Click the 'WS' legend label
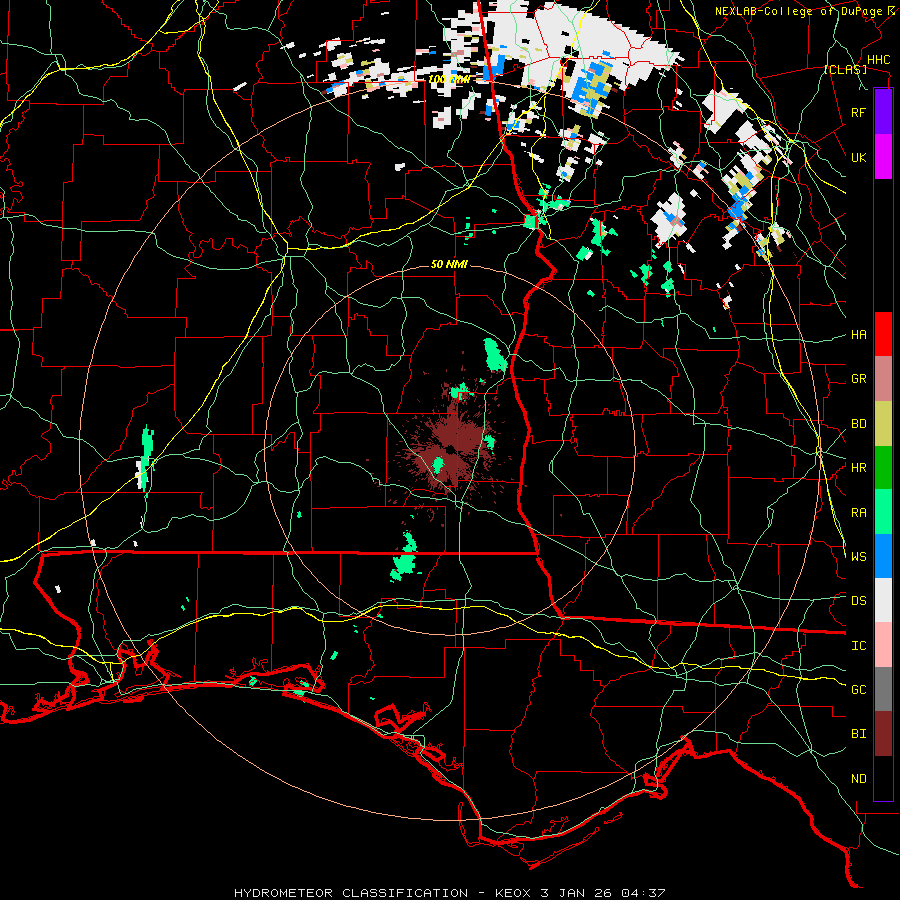900x900 pixels. [x=858, y=557]
